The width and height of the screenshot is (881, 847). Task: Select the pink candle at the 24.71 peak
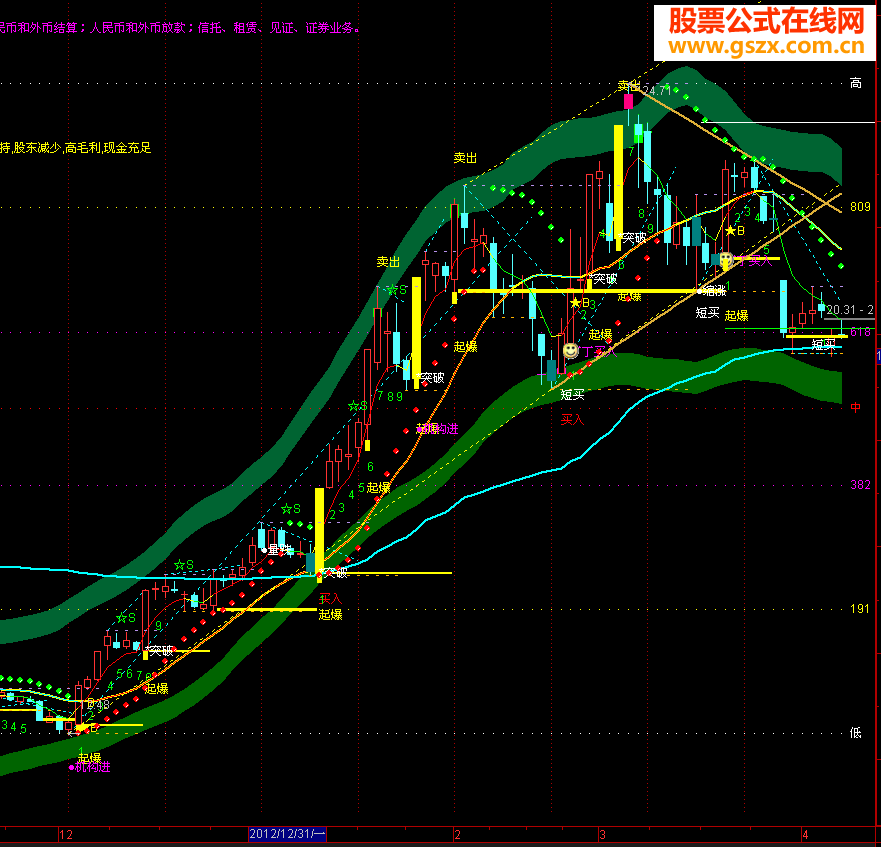point(628,101)
